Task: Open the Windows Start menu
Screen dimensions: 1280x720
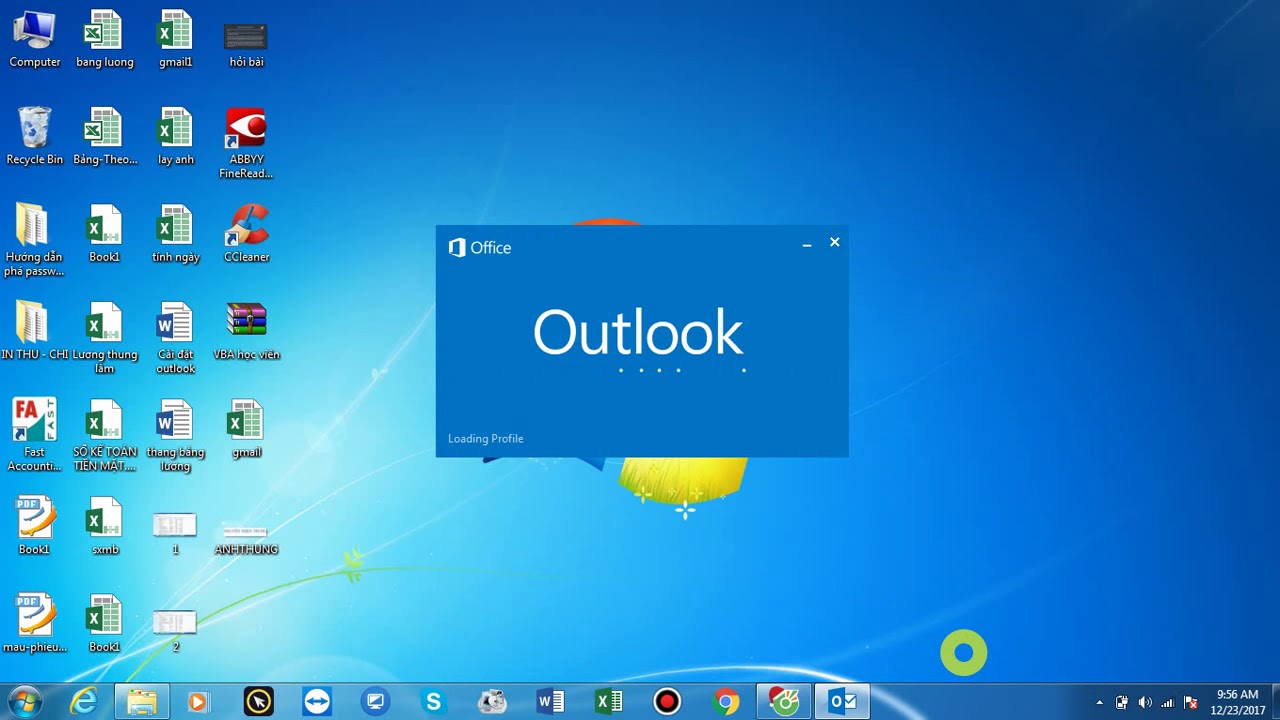Action: point(24,702)
